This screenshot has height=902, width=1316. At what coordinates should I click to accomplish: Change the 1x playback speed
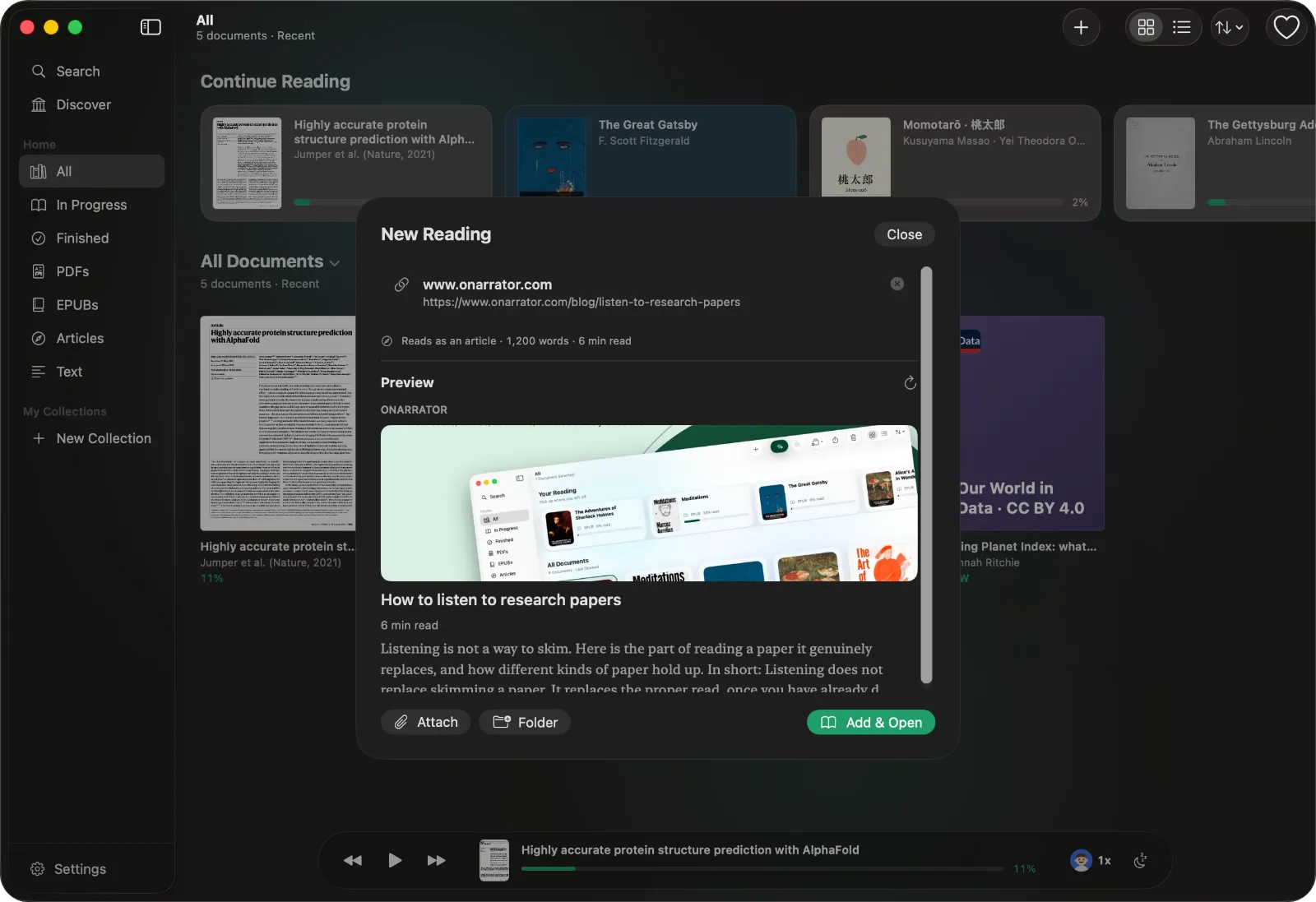(1105, 860)
